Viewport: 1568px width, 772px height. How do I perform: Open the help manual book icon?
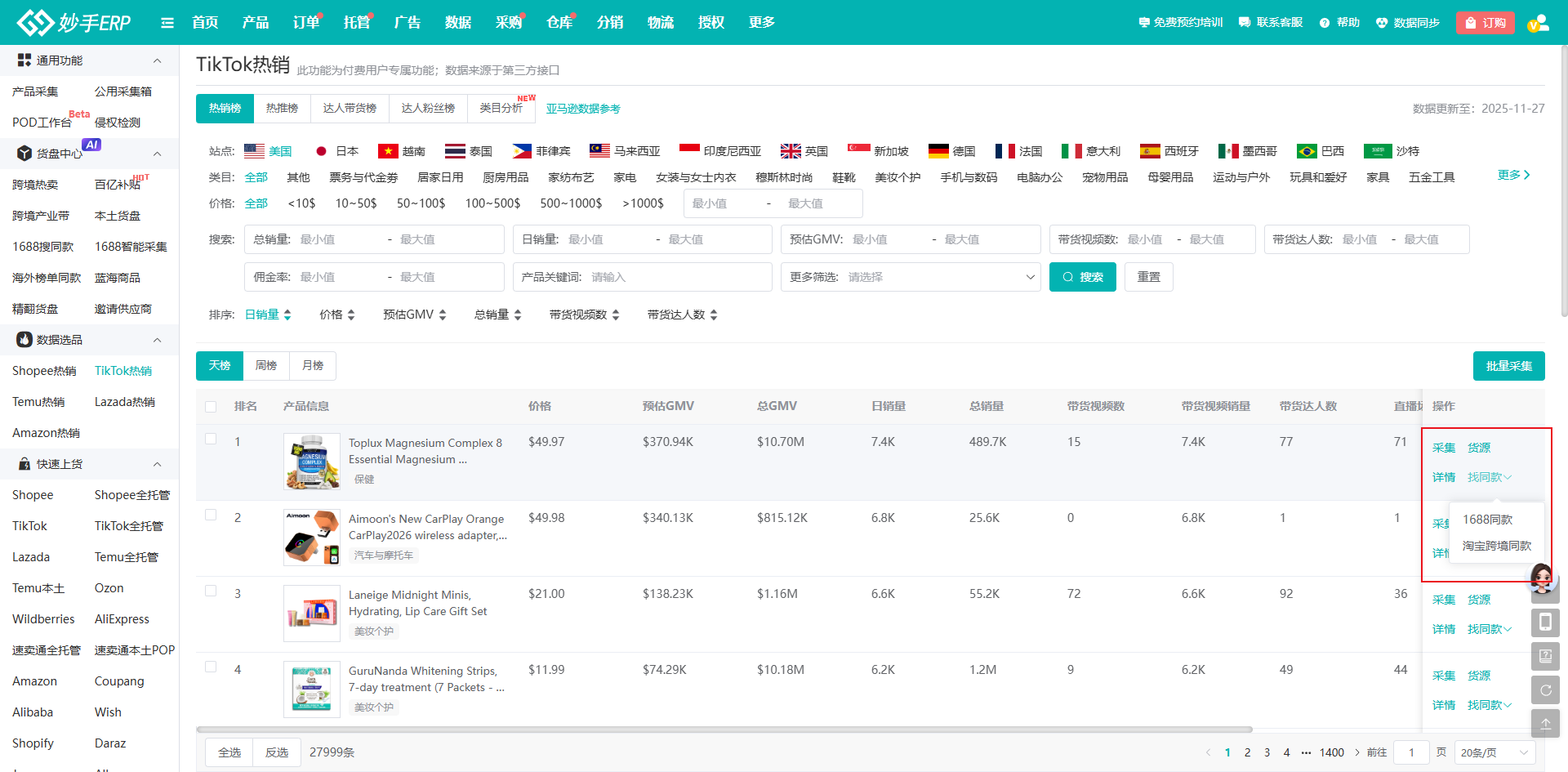point(1545,656)
